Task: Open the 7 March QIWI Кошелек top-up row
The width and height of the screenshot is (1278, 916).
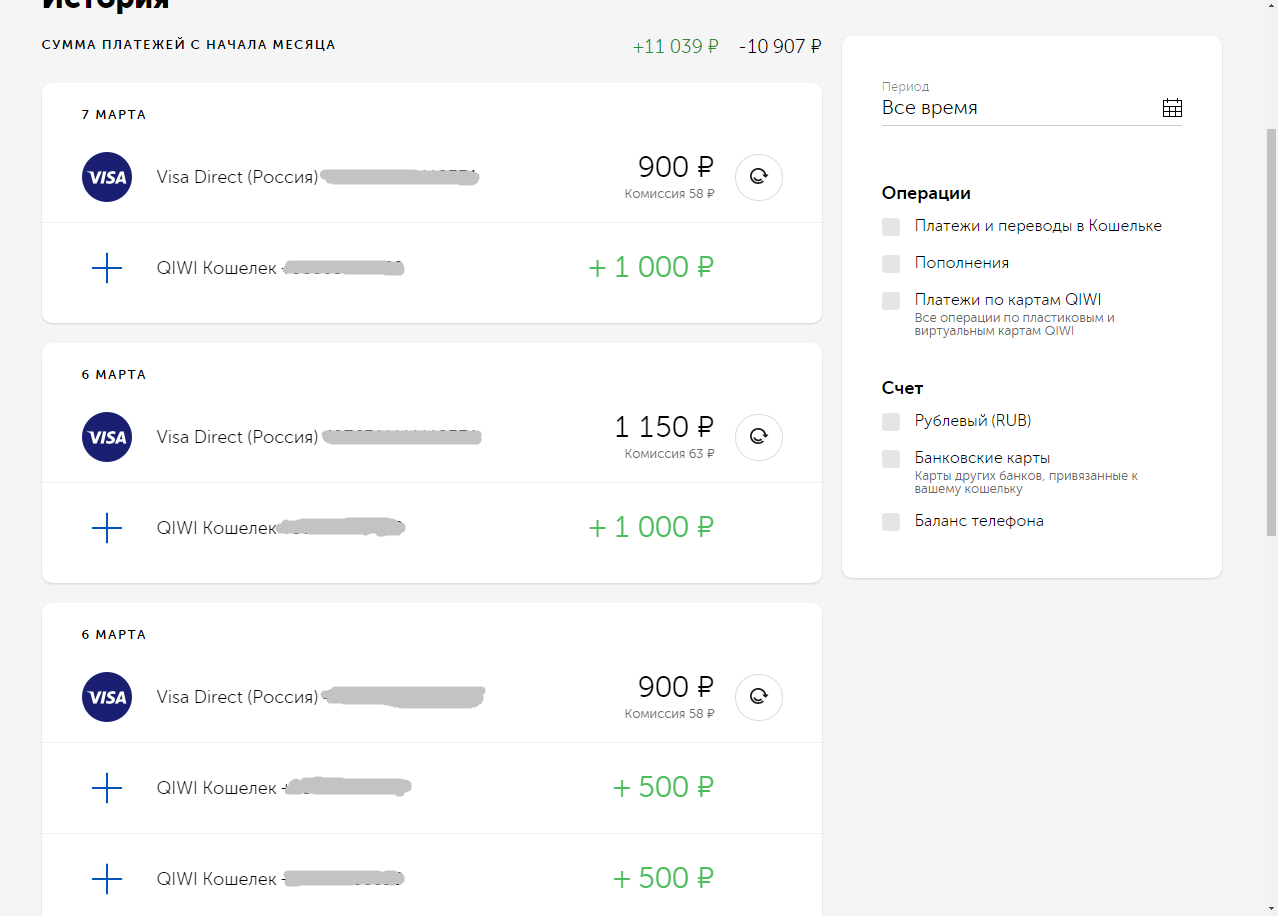Action: click(432, 268)
